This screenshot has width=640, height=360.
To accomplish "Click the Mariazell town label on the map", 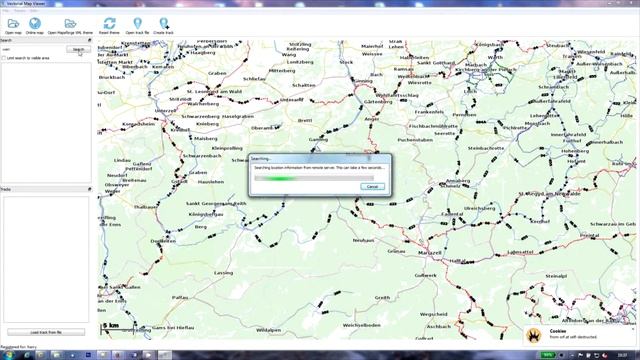I will click(429, 253).
